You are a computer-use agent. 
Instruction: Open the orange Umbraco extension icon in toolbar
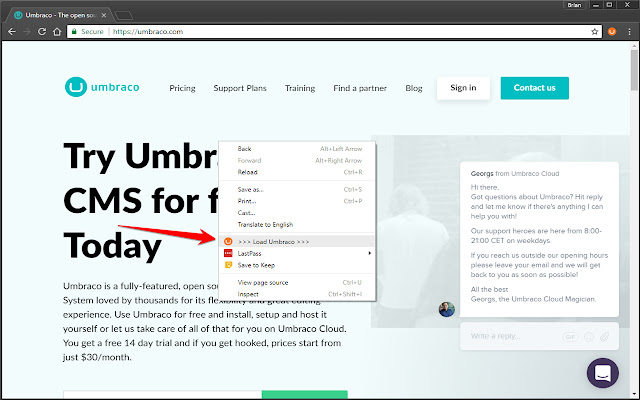(612, 31)
